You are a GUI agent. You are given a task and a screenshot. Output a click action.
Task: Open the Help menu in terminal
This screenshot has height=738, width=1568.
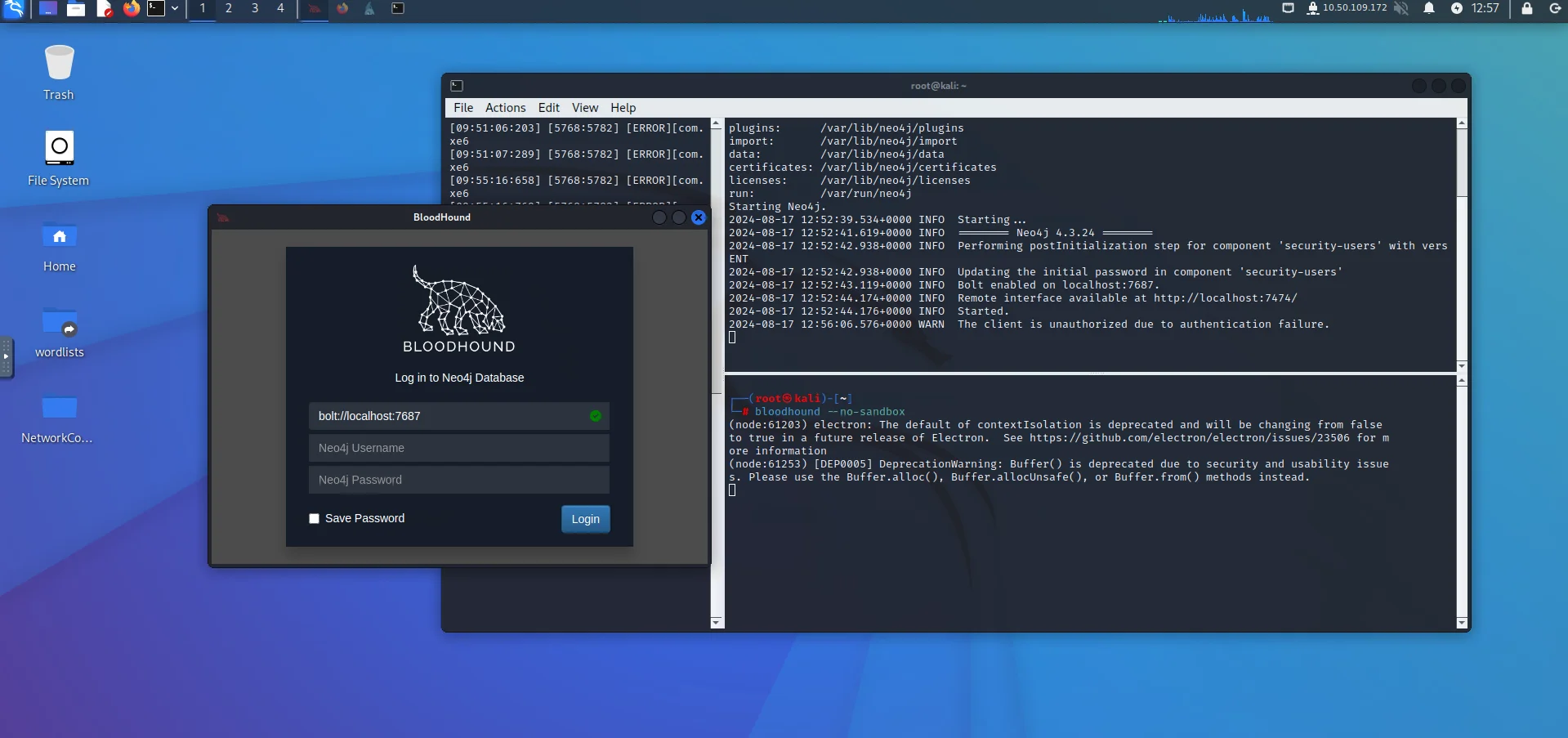click(x=623, y=108)
